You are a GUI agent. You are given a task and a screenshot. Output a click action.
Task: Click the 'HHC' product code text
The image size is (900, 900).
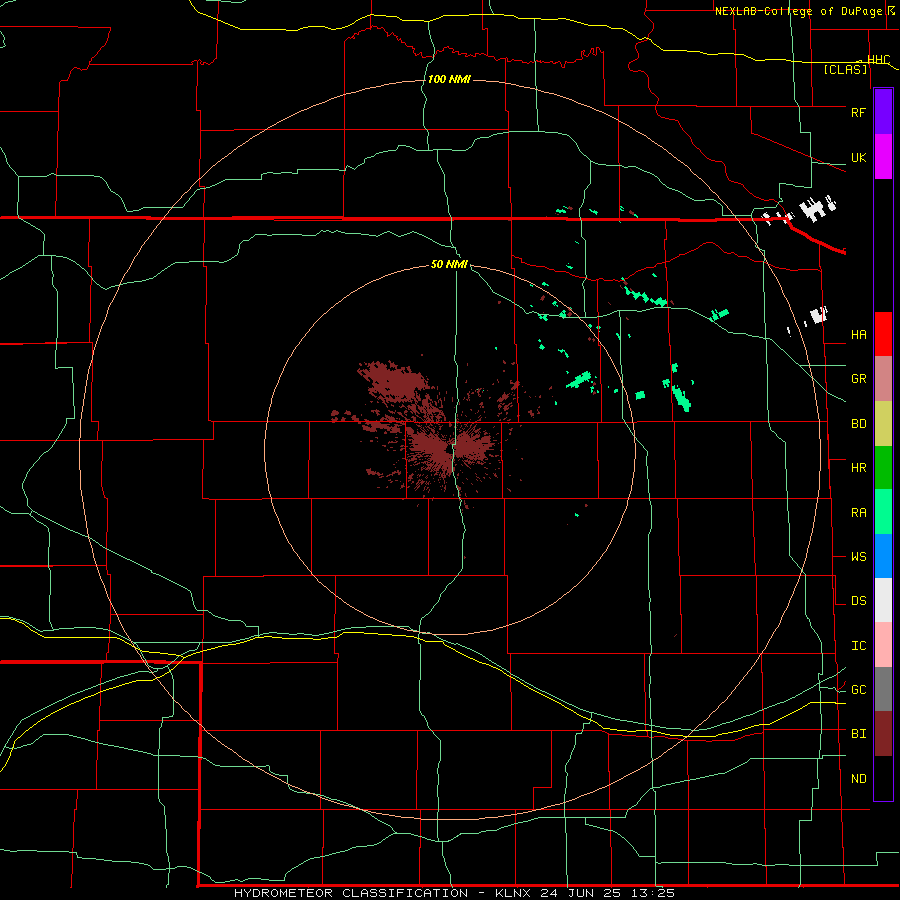pyautogui.click(x=878, y=59)
